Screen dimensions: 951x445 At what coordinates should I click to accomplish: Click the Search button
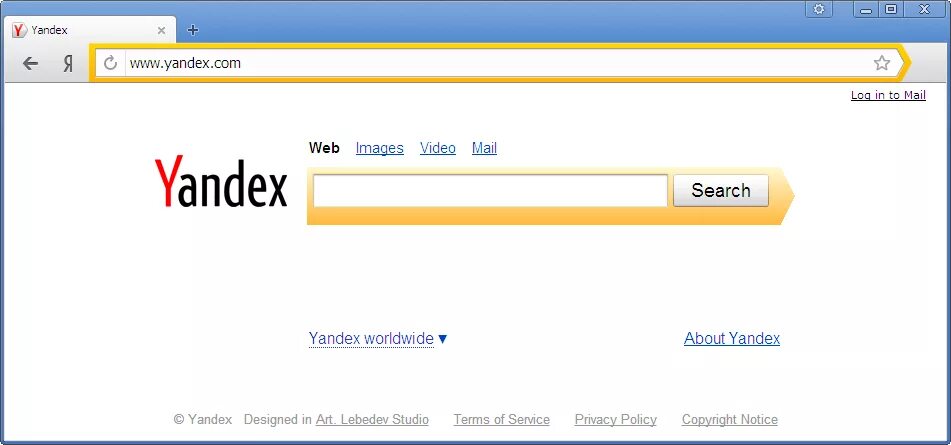pyautogui.click(x=721, y=190)
